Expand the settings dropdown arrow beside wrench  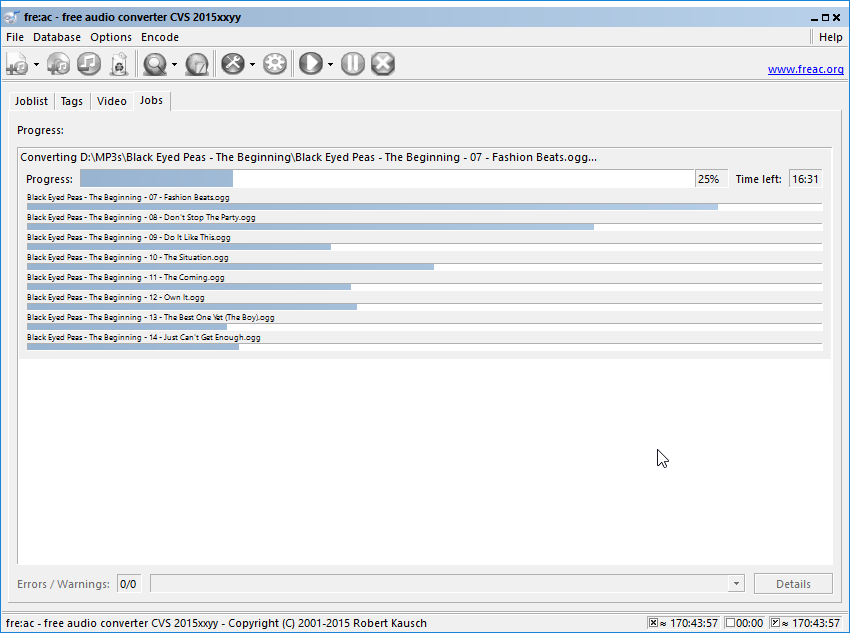click(252, 64)
